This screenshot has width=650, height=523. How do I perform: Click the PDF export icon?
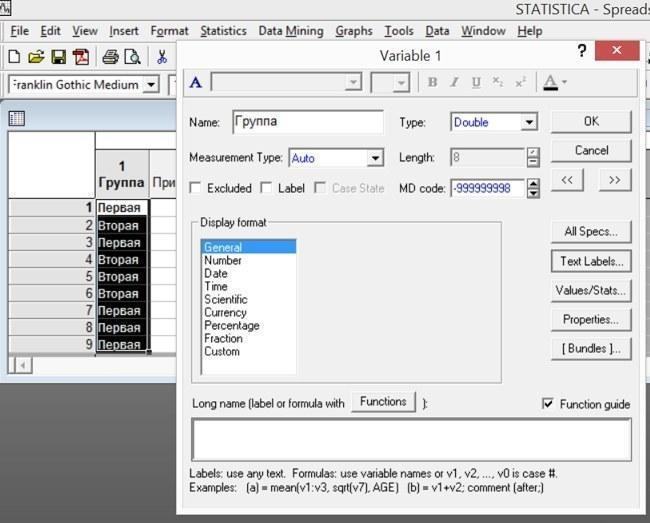[81, 57]
